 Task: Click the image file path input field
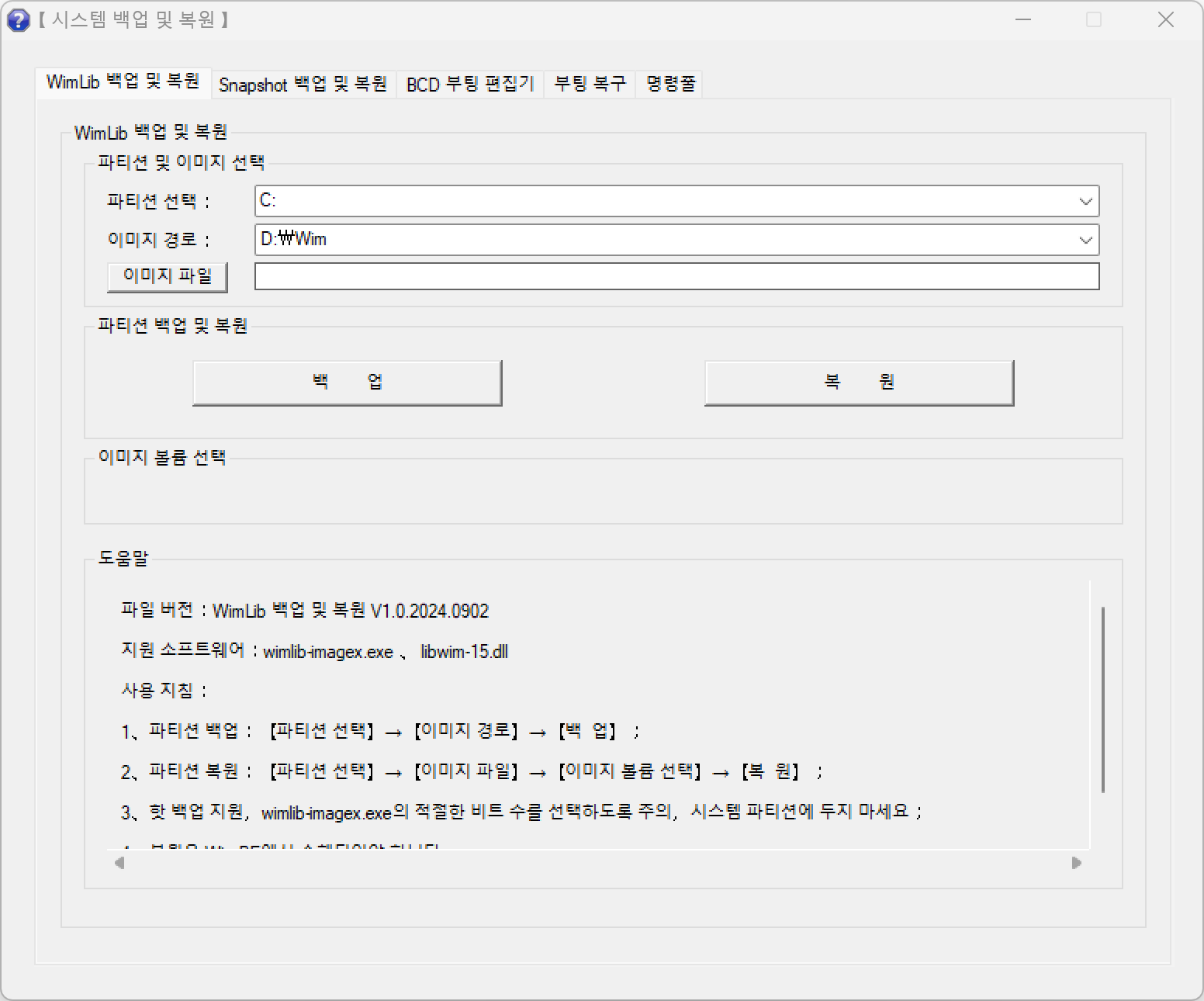(676, 276)
